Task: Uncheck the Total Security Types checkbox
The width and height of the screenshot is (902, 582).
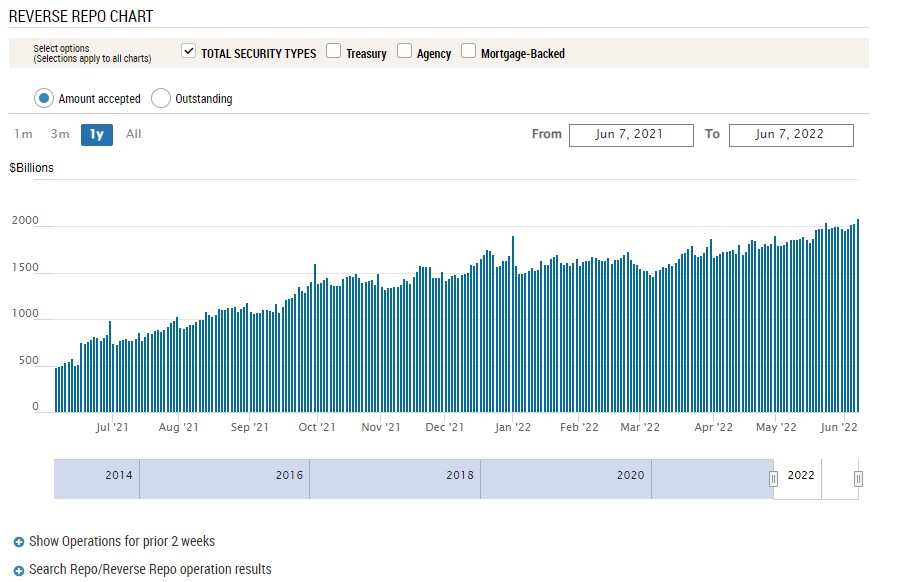Action: pyautogui.click(x=189, y=52)
